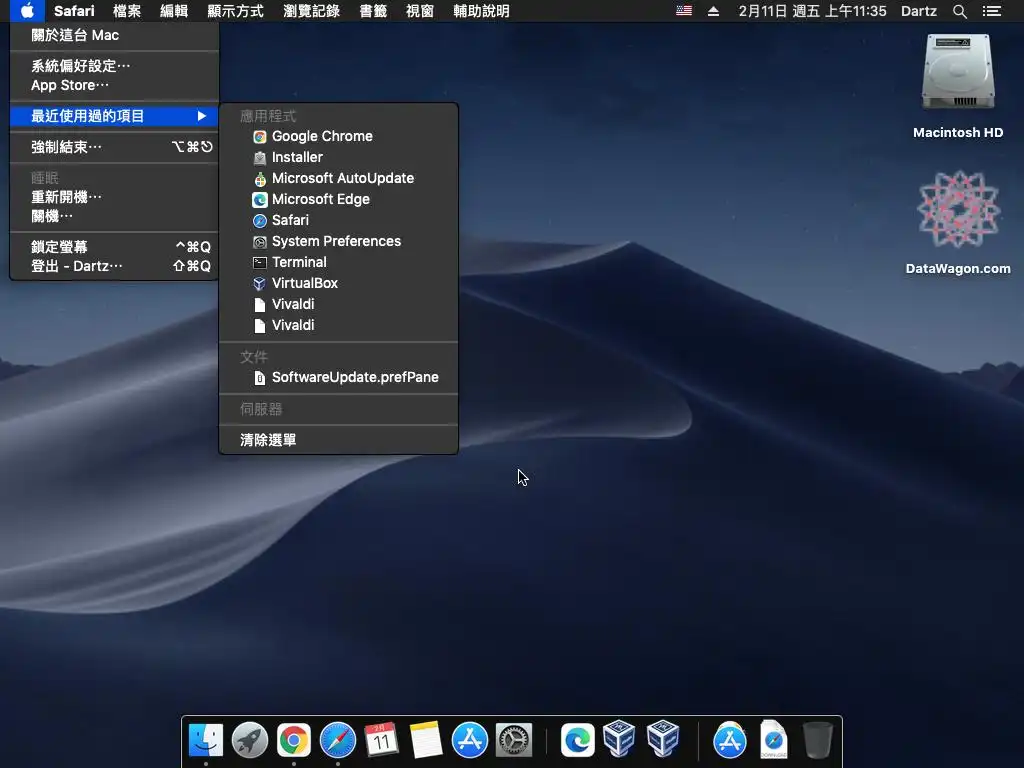Choose 系統偏好設定… from Apple menu
Screen dimensions: 1024x768
[x=114, y=66]
